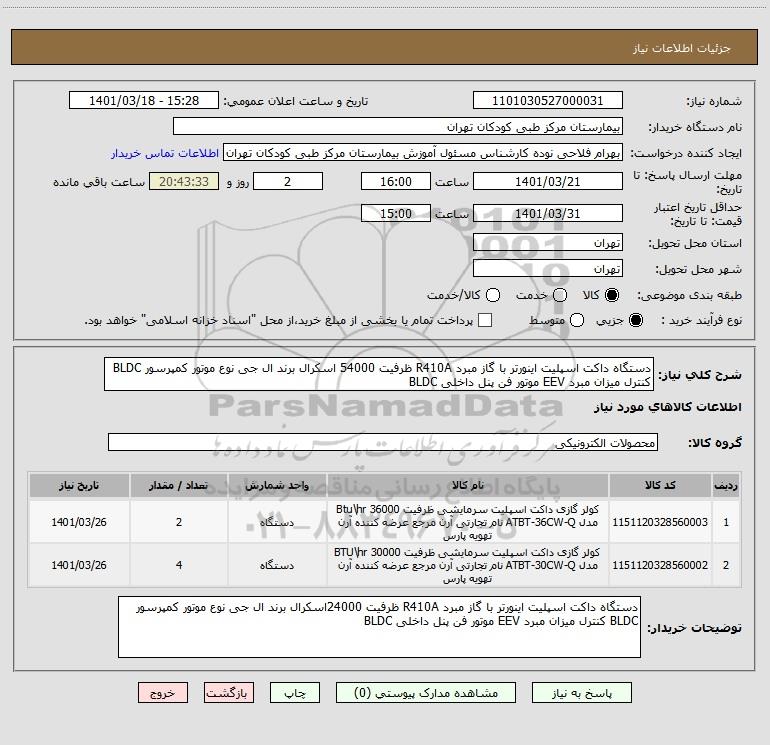Viewport: 770px width, 745px height.
Task: Click the نام دستگاه خریدار field
Action: pos(398,127)
